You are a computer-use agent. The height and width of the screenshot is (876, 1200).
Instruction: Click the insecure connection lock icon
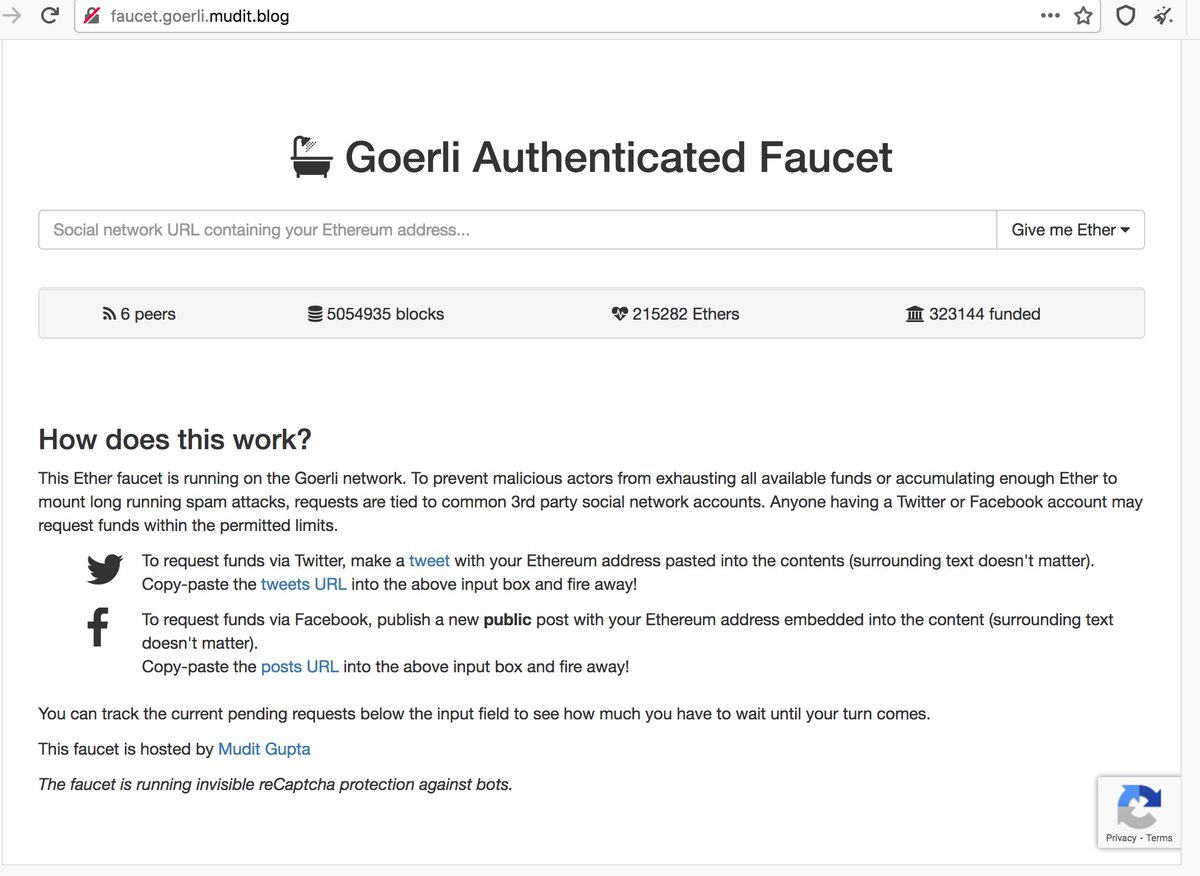92,16
